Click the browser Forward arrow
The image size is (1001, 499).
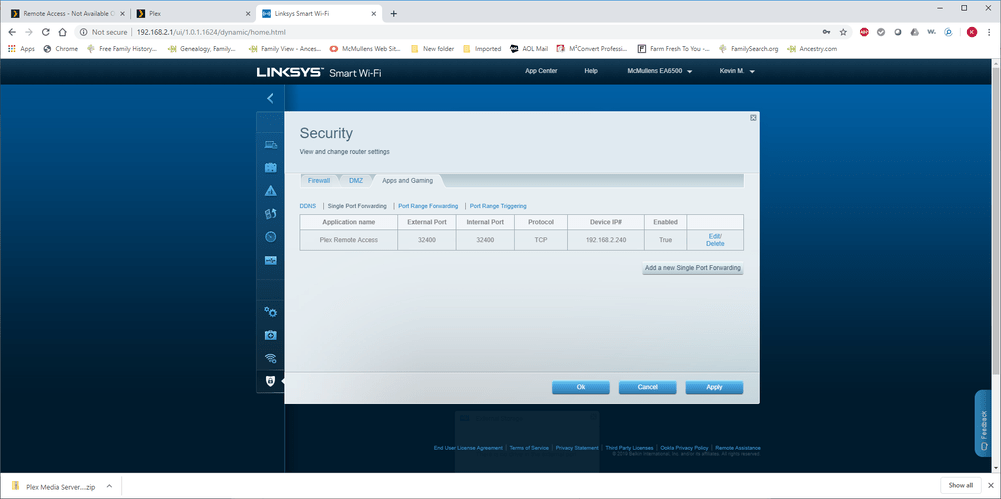(29, 32)
